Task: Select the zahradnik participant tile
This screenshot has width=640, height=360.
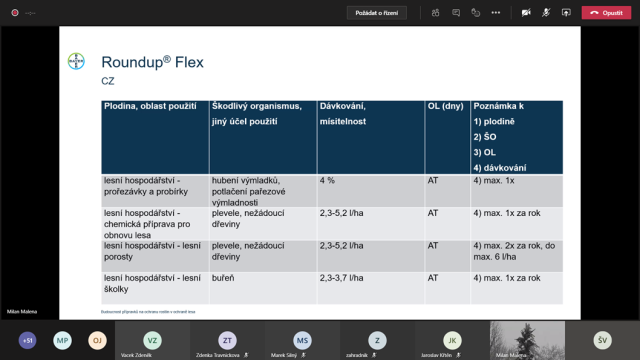Action: (x=377, y=340)
